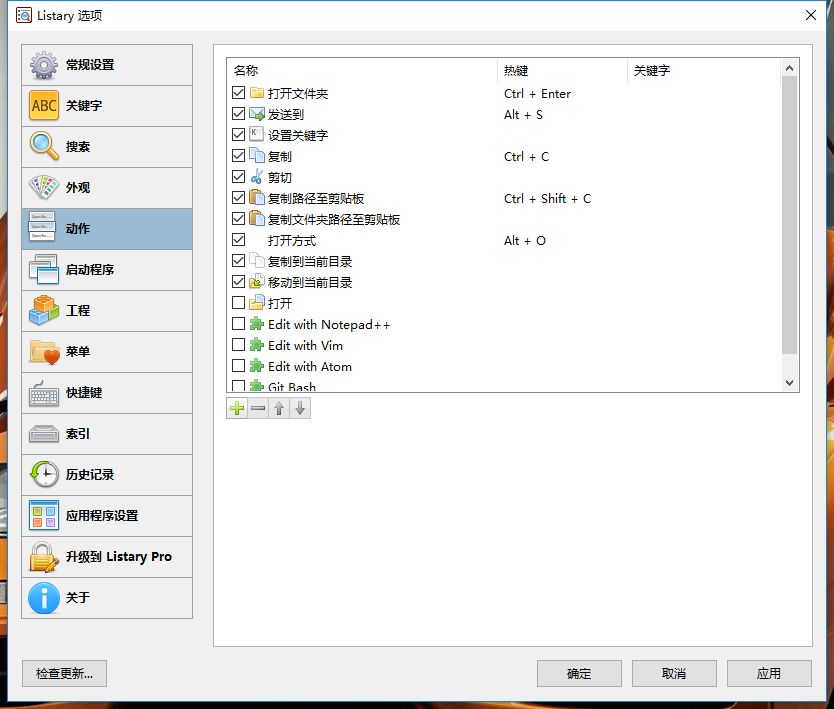This screenshot has height=709, width=834.
Task: Switch to the 关键字 section
Action: click(x=107, y=106)
